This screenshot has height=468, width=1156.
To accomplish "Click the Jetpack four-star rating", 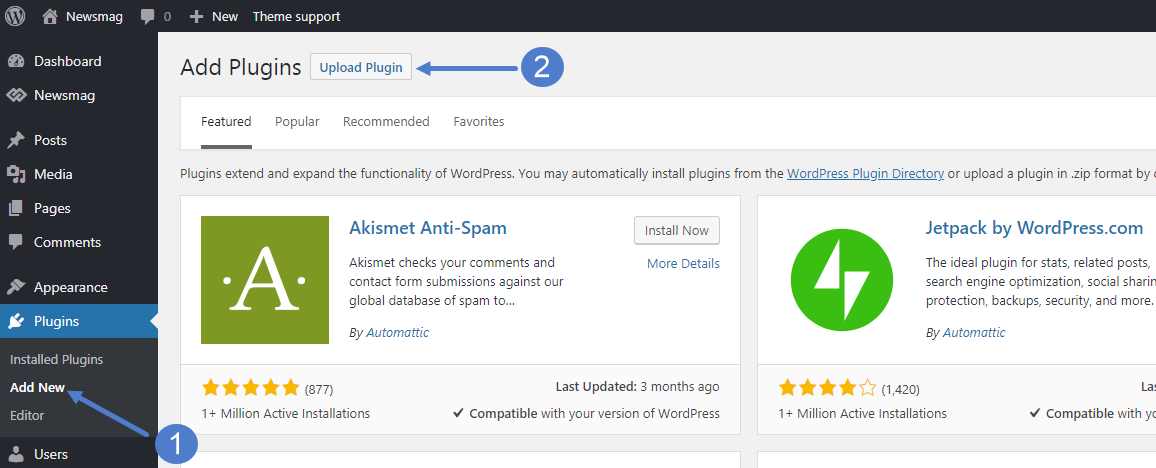I will point(828,388).
